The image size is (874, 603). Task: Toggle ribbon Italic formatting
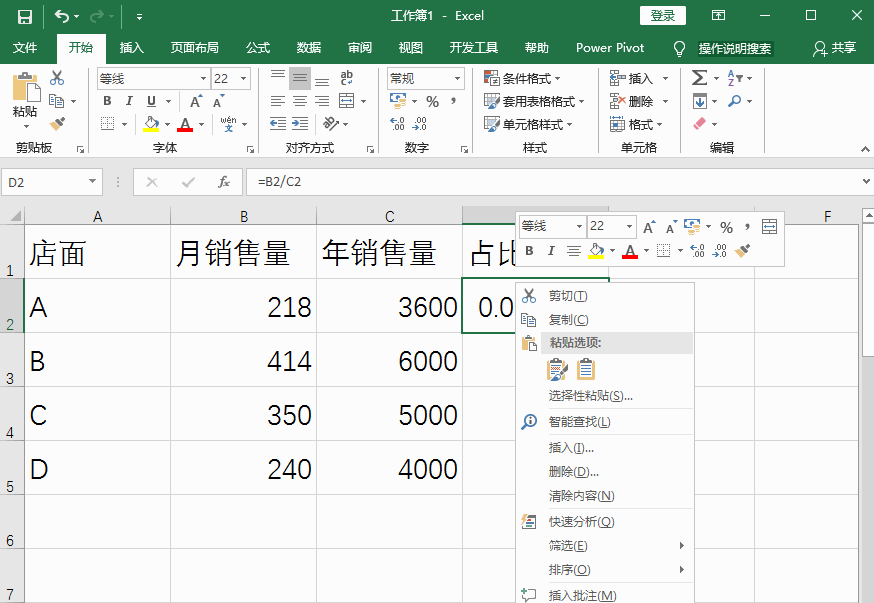[129, 101]
